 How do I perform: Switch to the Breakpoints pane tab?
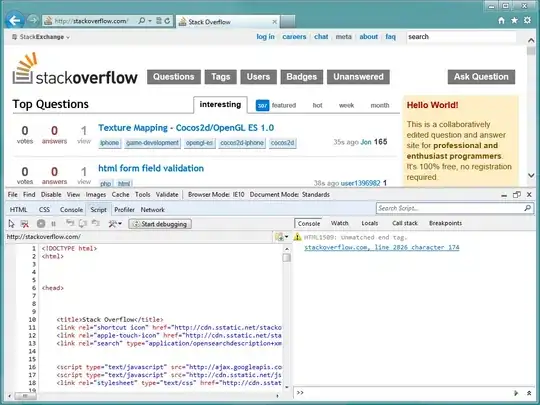tap(445, 223)
